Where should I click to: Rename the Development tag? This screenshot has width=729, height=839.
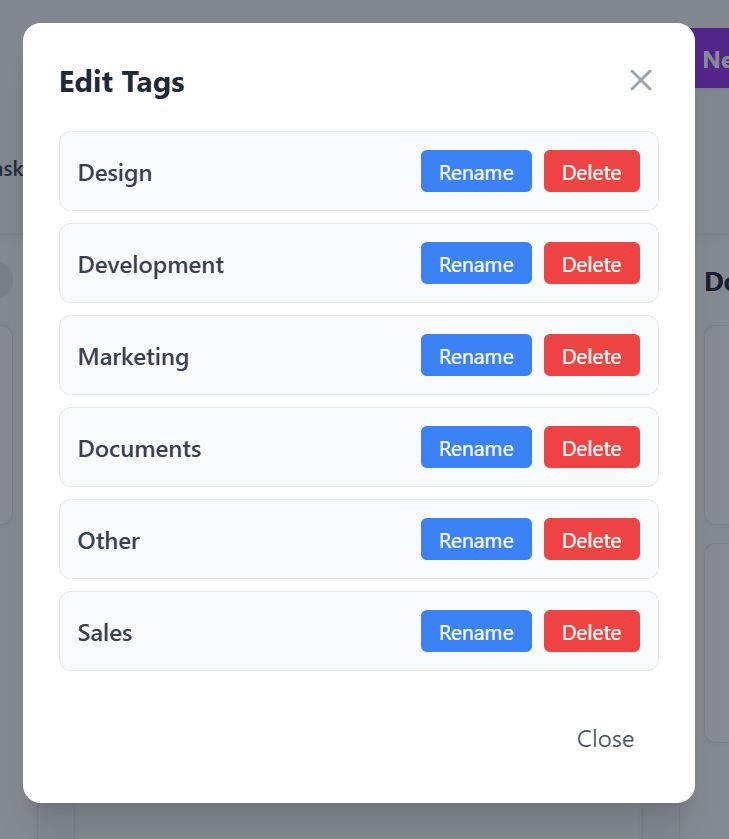pos(476,264)
